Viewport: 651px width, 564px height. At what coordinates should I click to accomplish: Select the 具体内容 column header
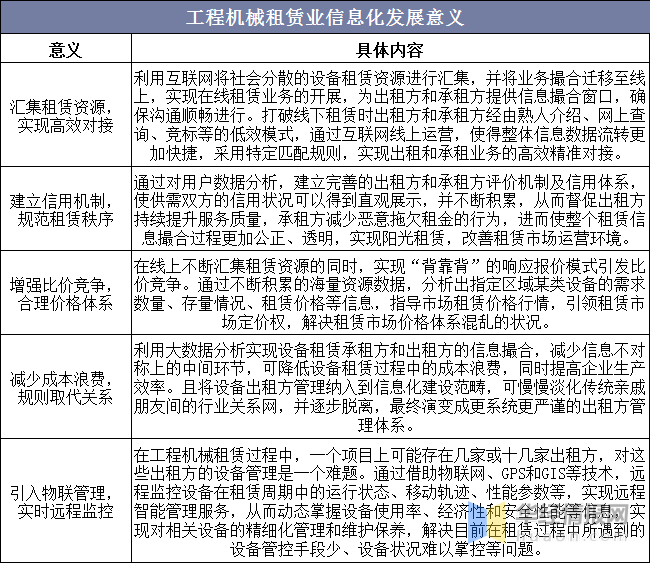pos(389,50)
